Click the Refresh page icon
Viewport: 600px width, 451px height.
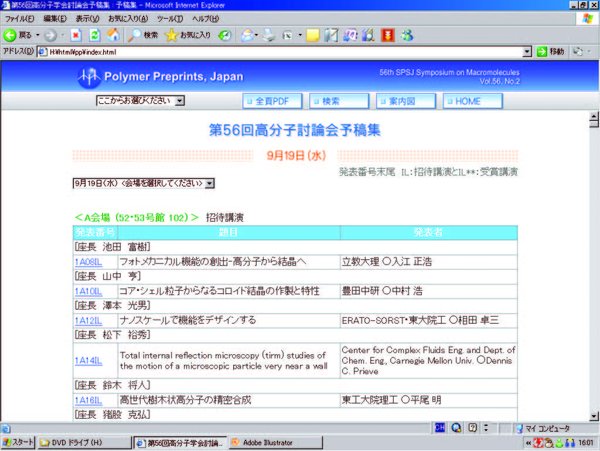[94, 35]
